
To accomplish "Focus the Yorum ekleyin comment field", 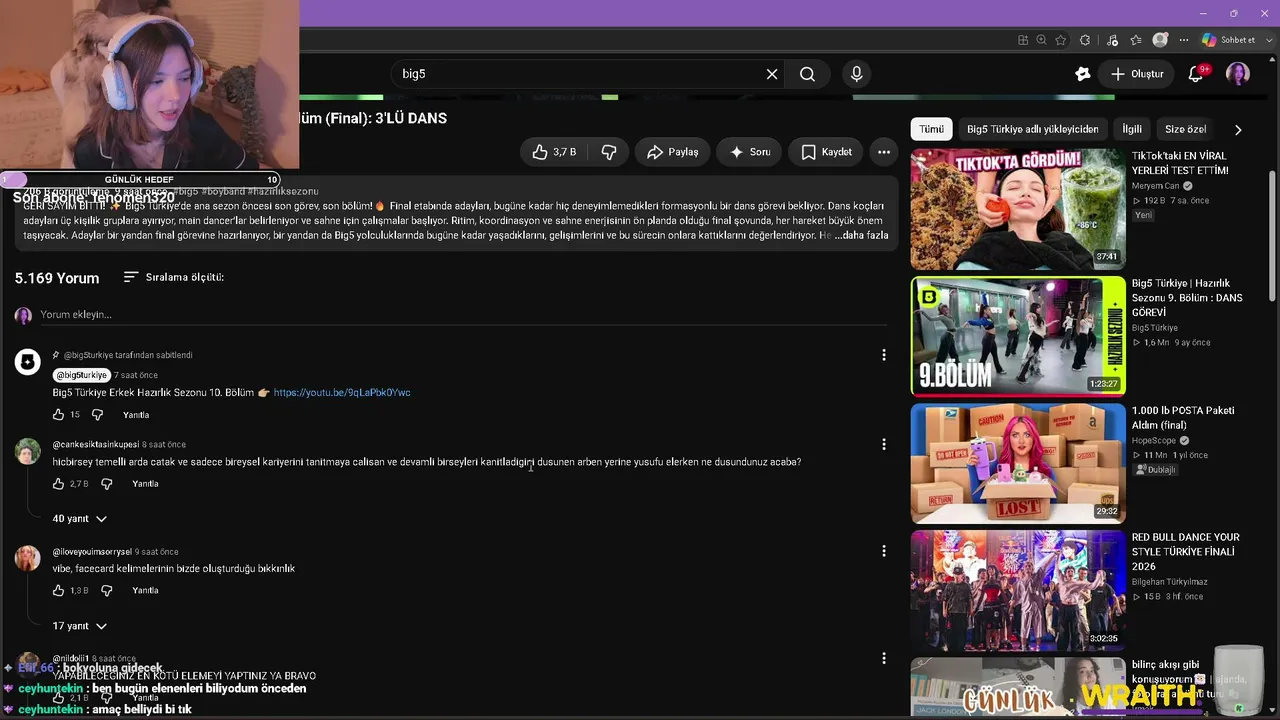I will 463,315.
